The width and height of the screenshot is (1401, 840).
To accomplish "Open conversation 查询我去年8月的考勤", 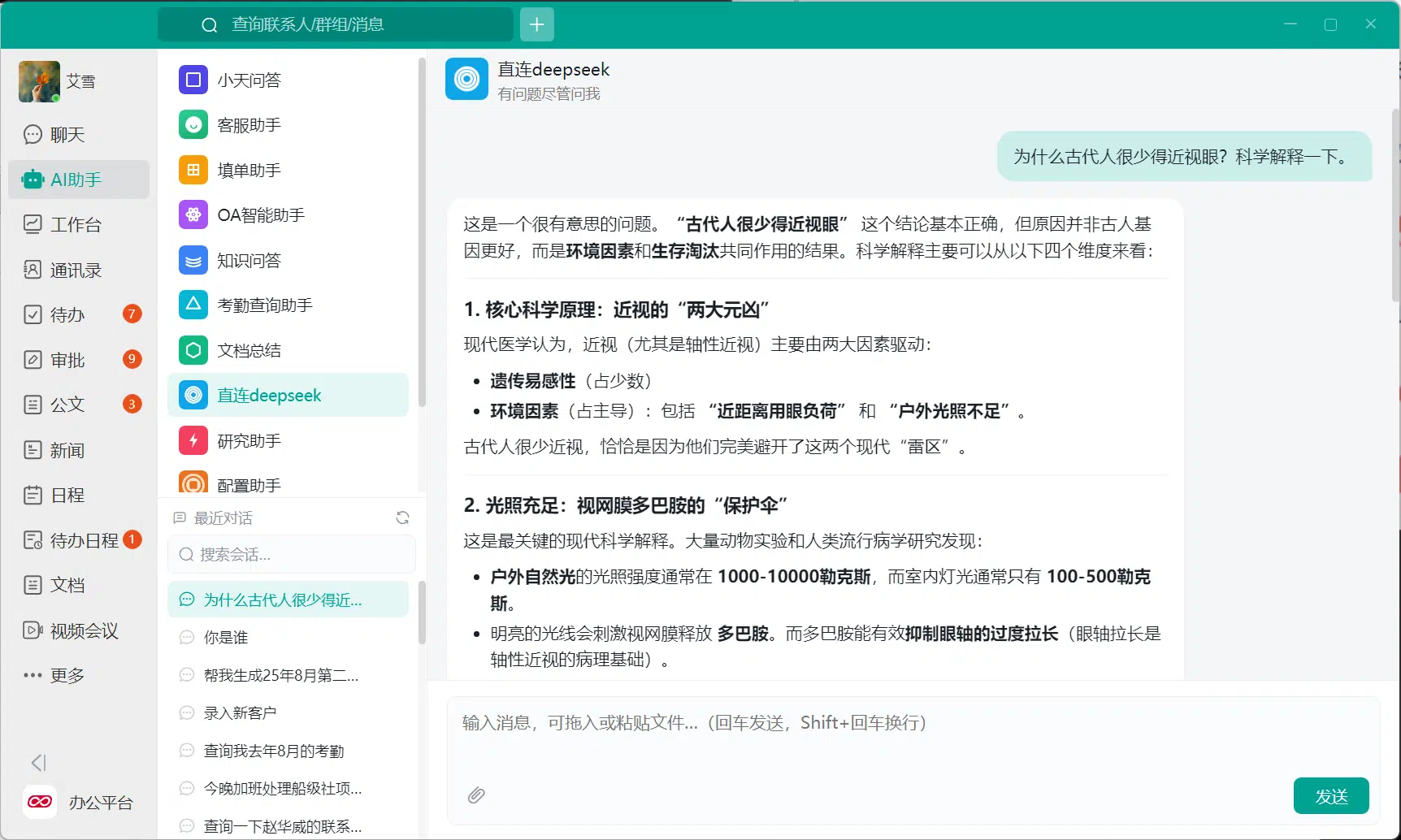I will coord(288,751).
